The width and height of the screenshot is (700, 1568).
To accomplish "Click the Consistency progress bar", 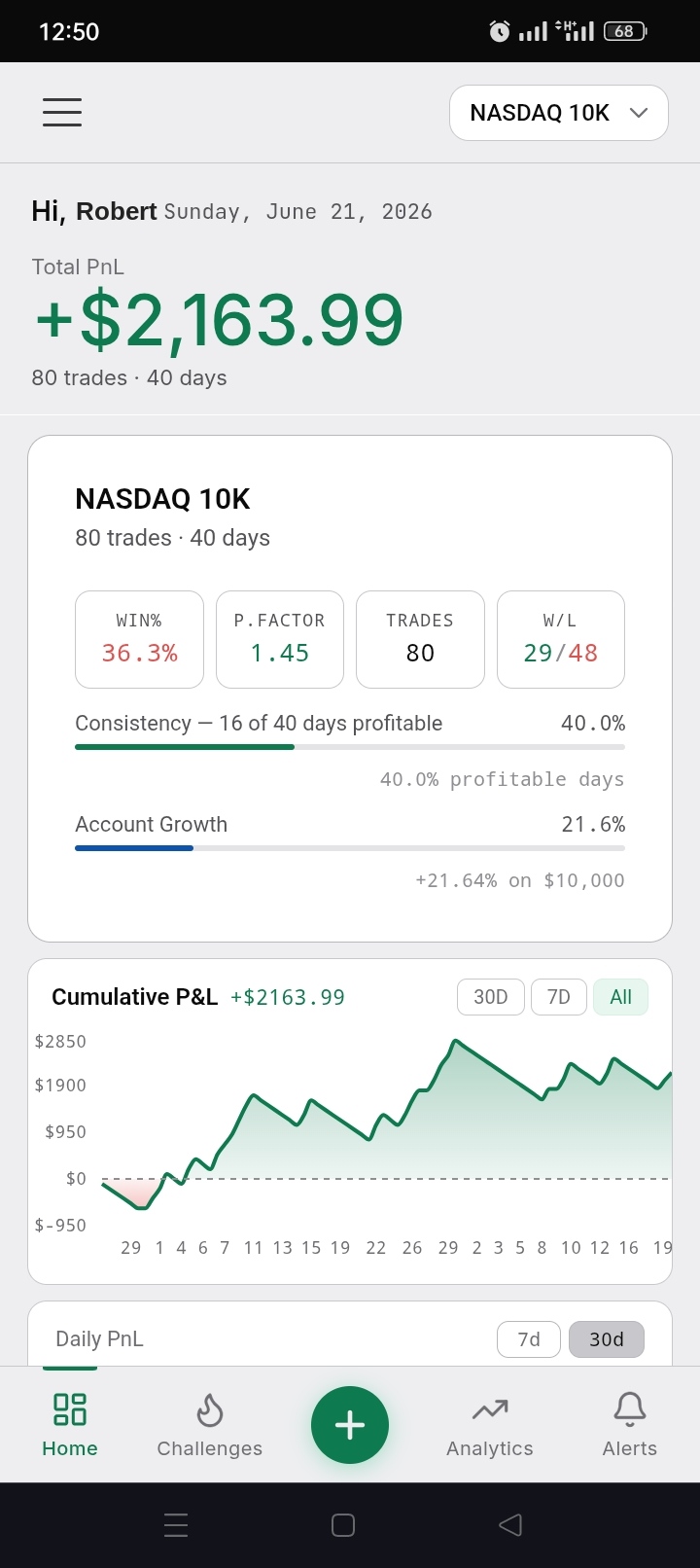I will tap(350, 747).
